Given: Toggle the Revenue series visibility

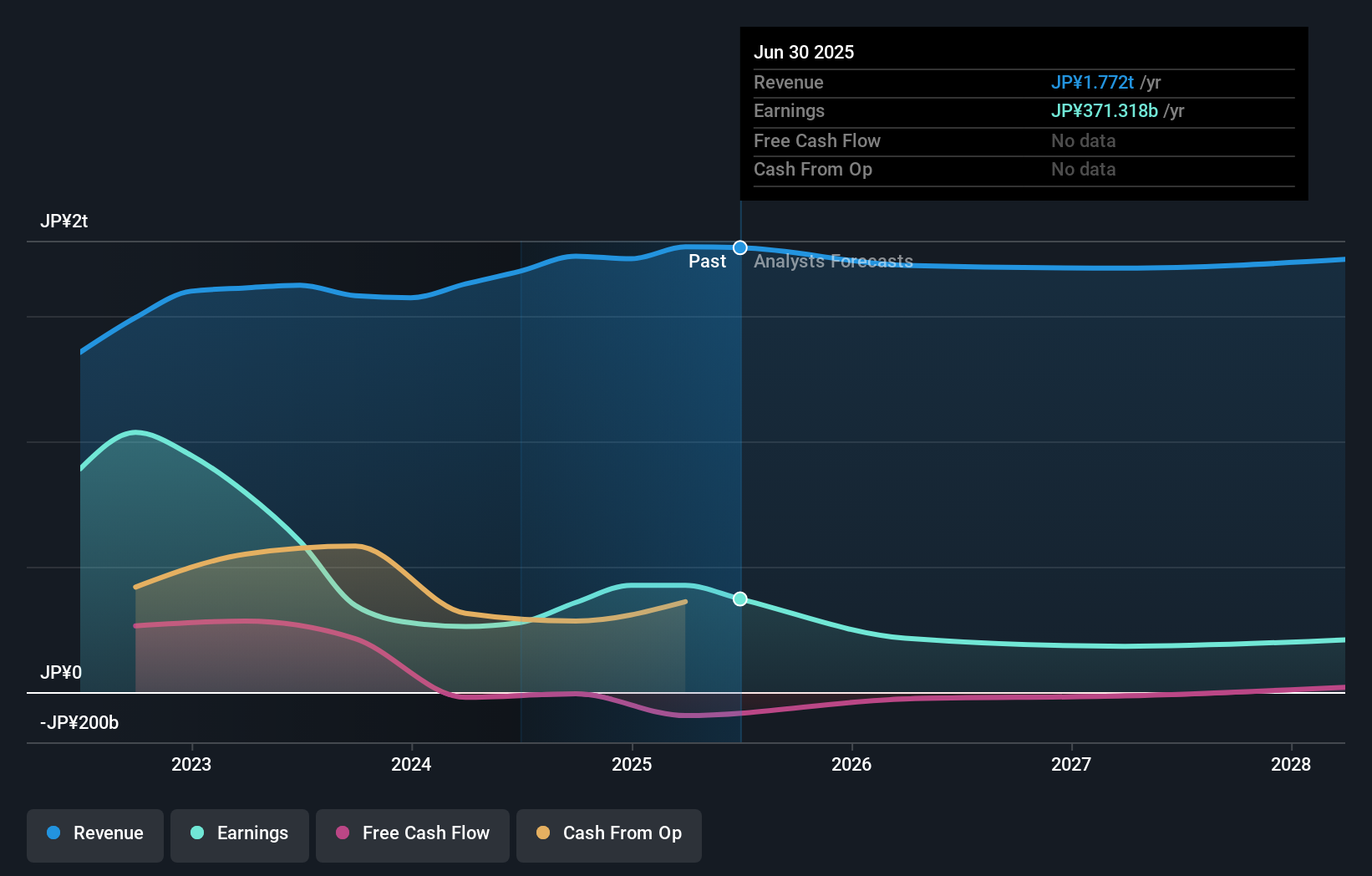Looking at the screenshot, I should point(94,833).
